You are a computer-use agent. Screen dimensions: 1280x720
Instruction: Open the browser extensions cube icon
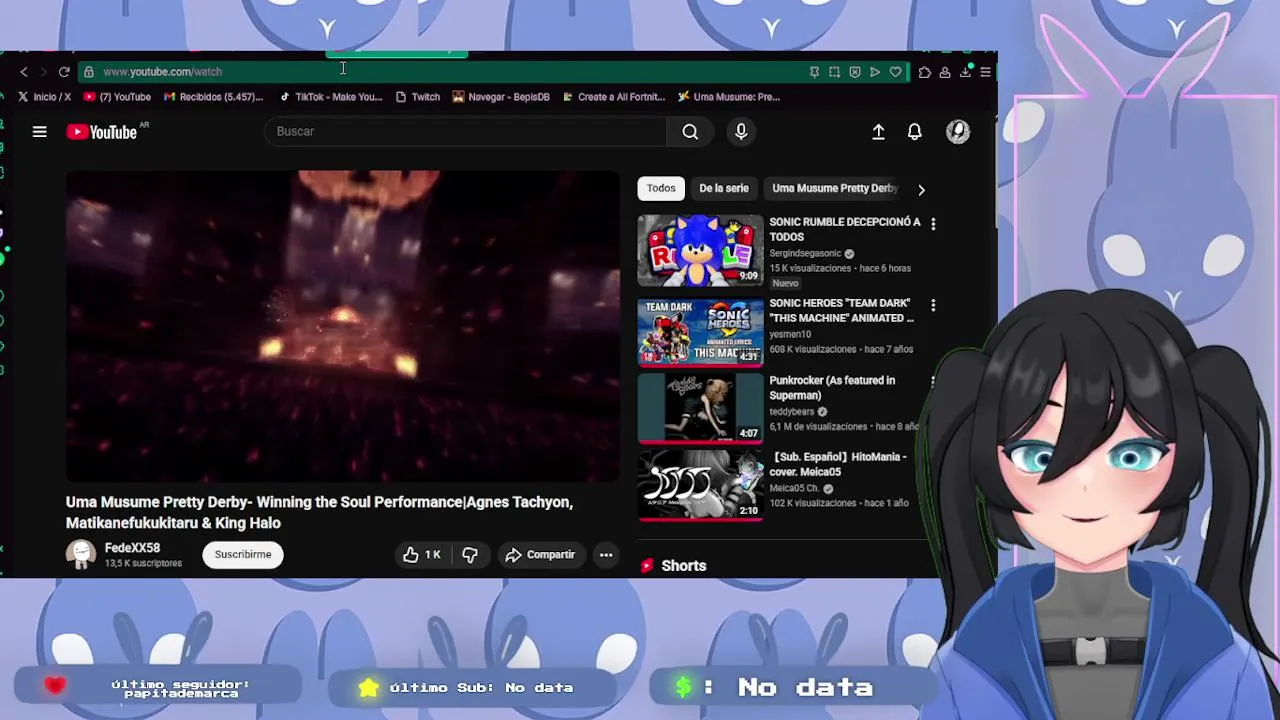click(924, 72)
